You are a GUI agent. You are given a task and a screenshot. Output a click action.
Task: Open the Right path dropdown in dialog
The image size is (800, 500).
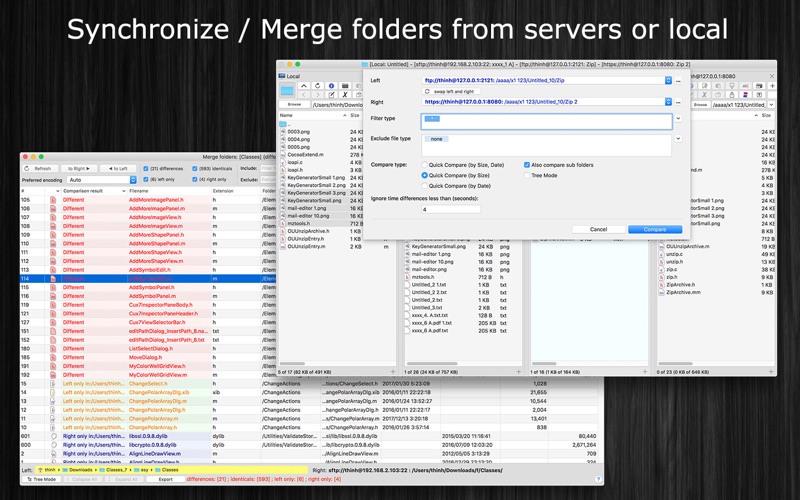coord(668,102)
